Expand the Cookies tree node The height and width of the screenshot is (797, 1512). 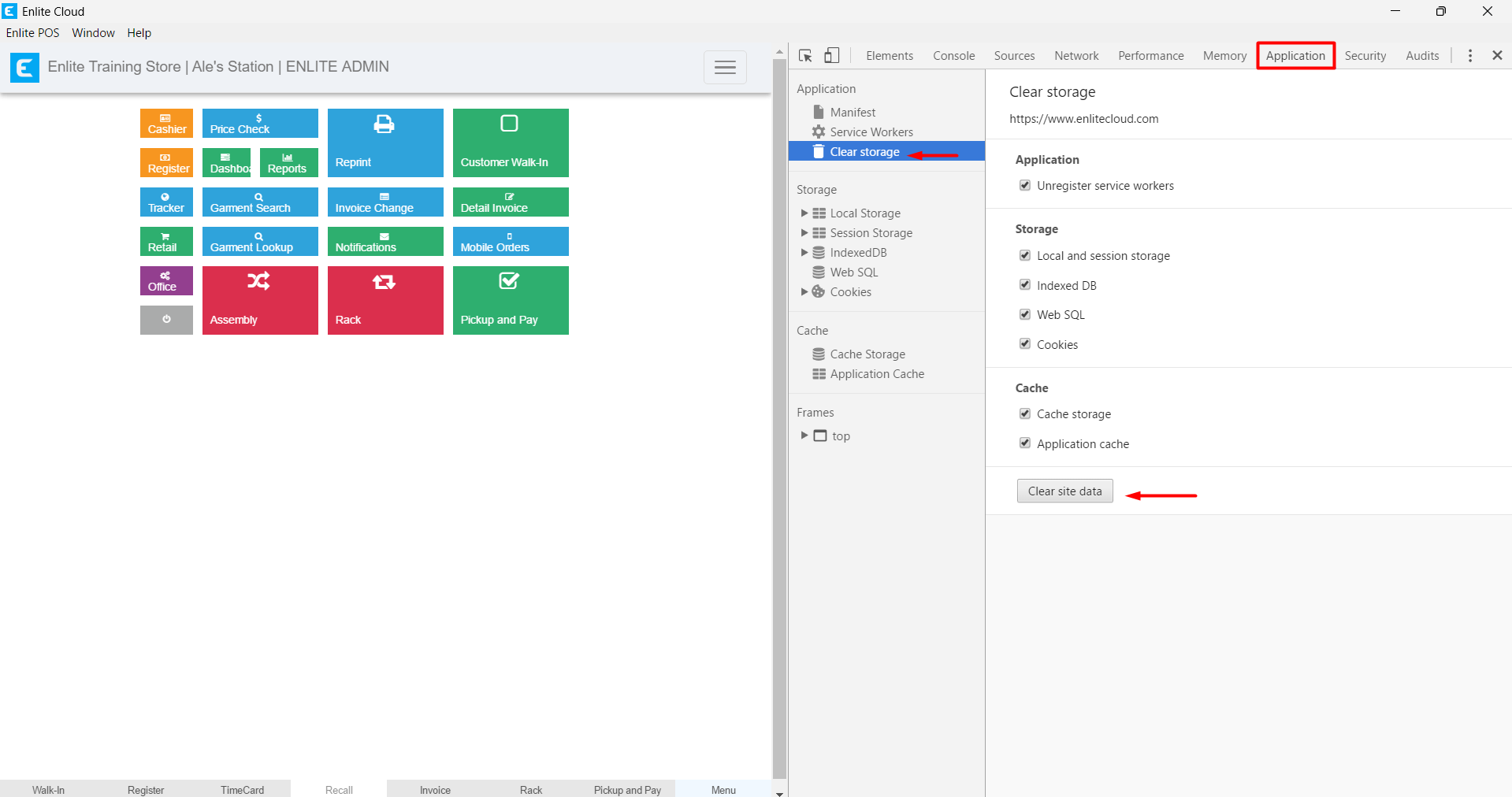[x=804, y=292]
